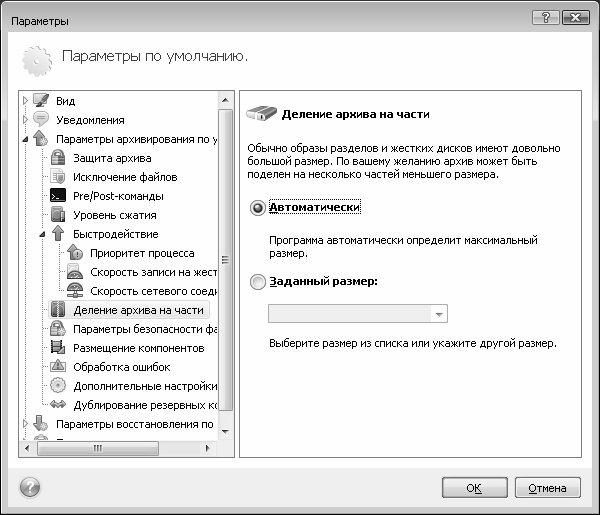Screen dimensions: 600x515
Task: Click the OK button
Action: tap(474, 488)
